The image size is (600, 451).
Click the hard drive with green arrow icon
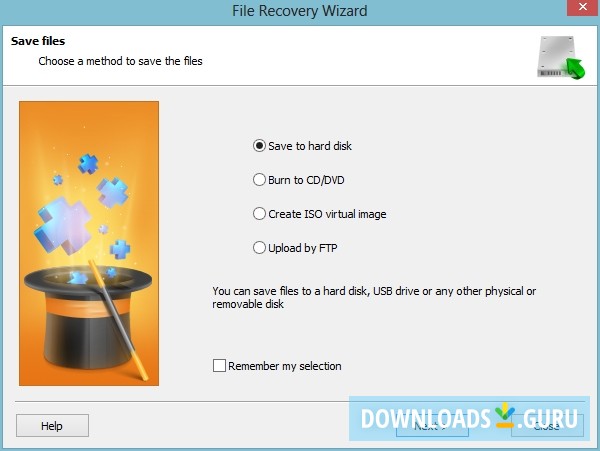click(x=561, y=57)
